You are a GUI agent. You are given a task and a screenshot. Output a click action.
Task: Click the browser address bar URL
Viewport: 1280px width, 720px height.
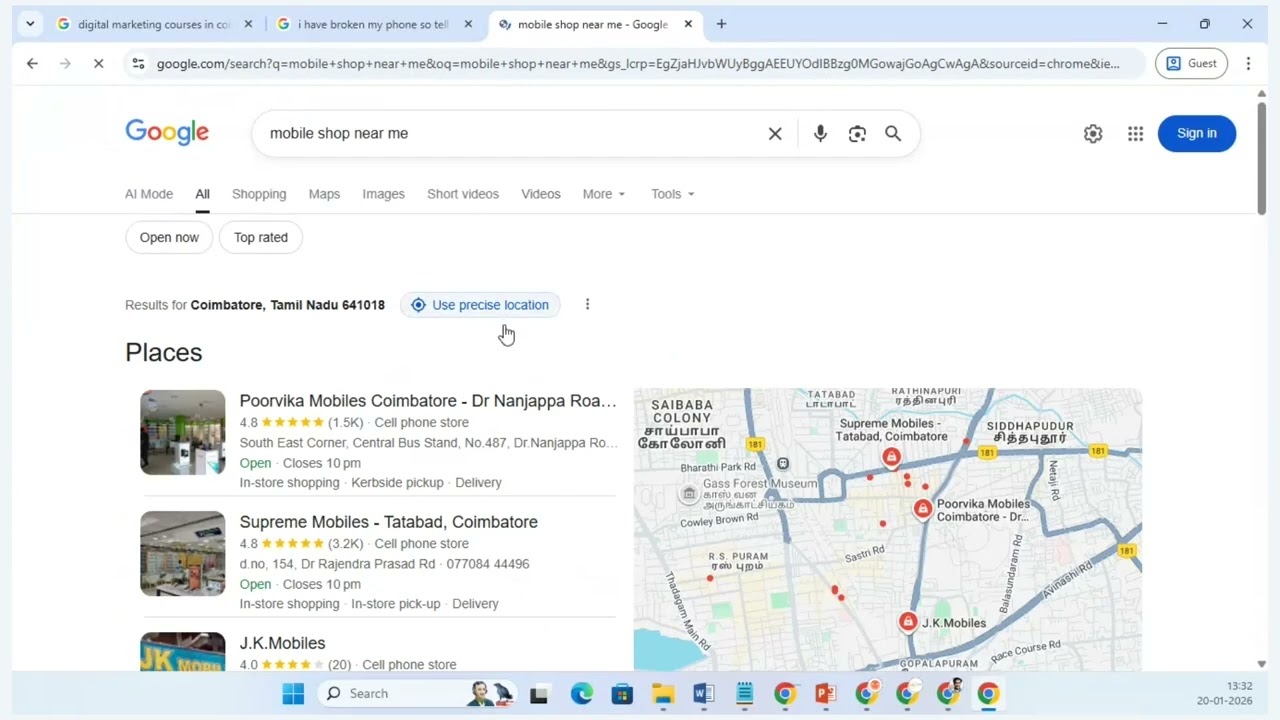click(638, 63)
